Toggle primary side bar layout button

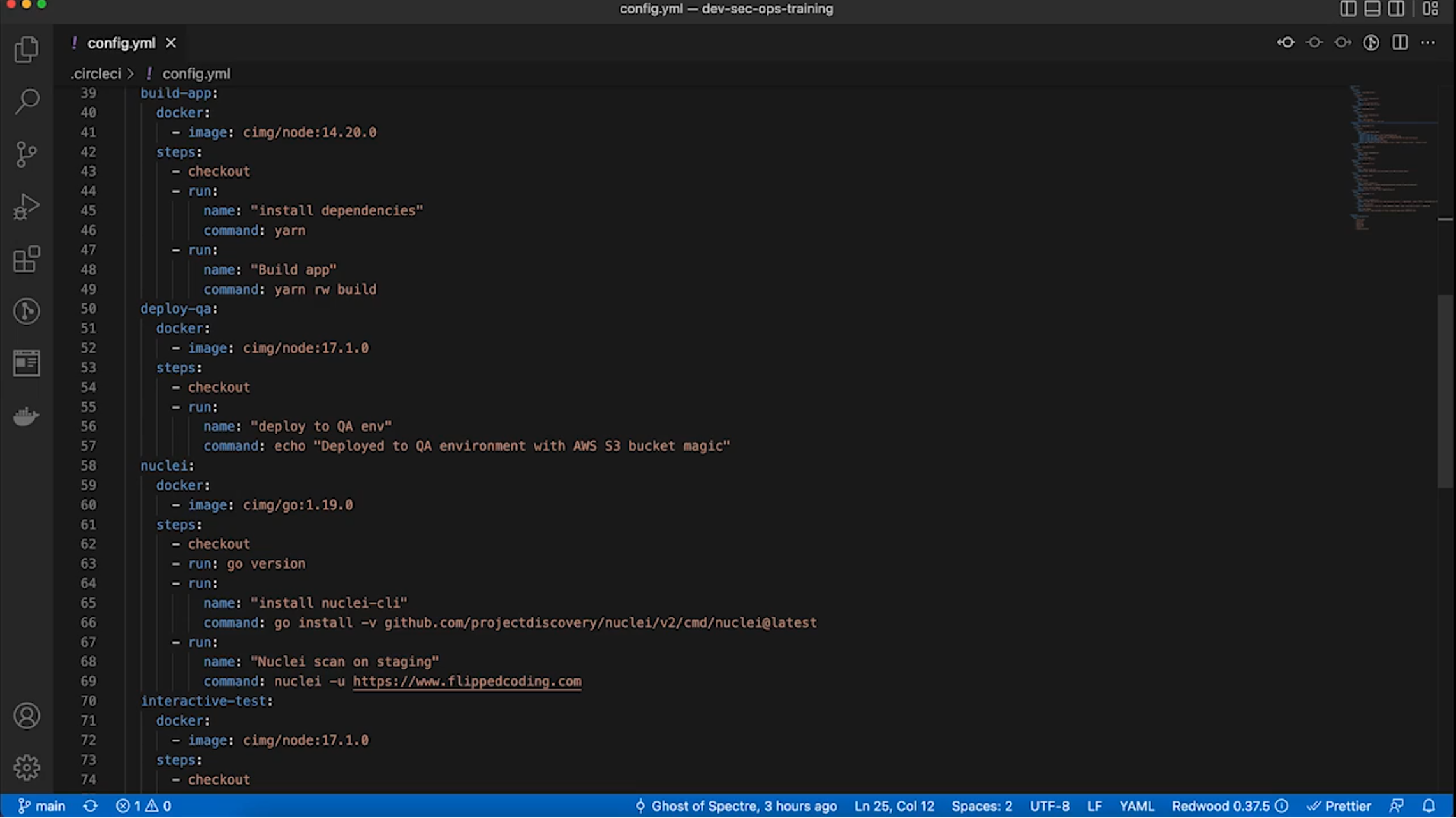pyautogui.click(x=1348, y=9)
